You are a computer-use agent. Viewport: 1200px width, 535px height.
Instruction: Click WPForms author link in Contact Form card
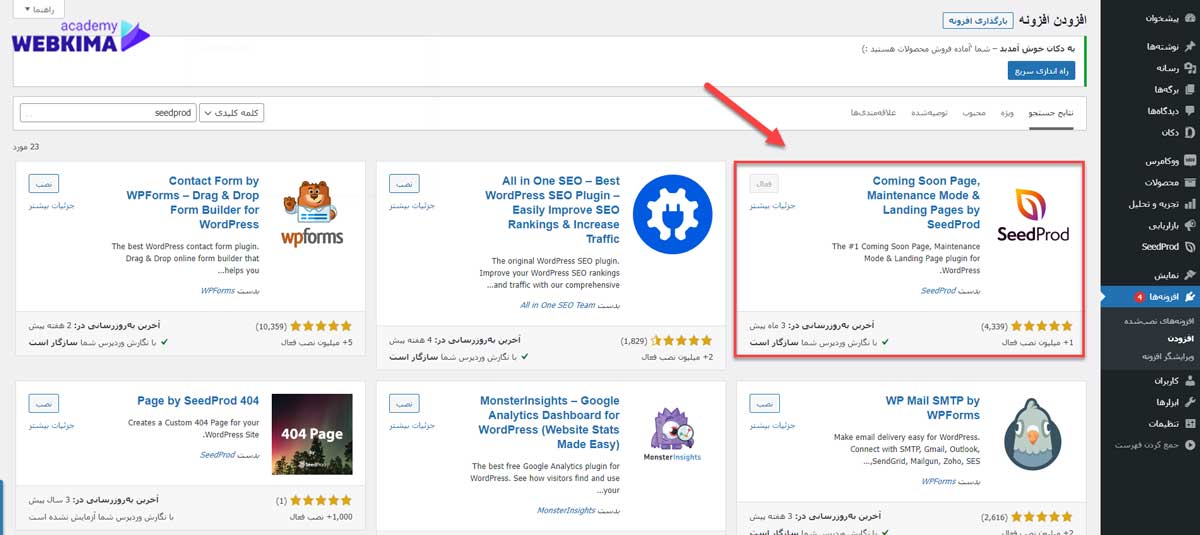tap(218, 291)
